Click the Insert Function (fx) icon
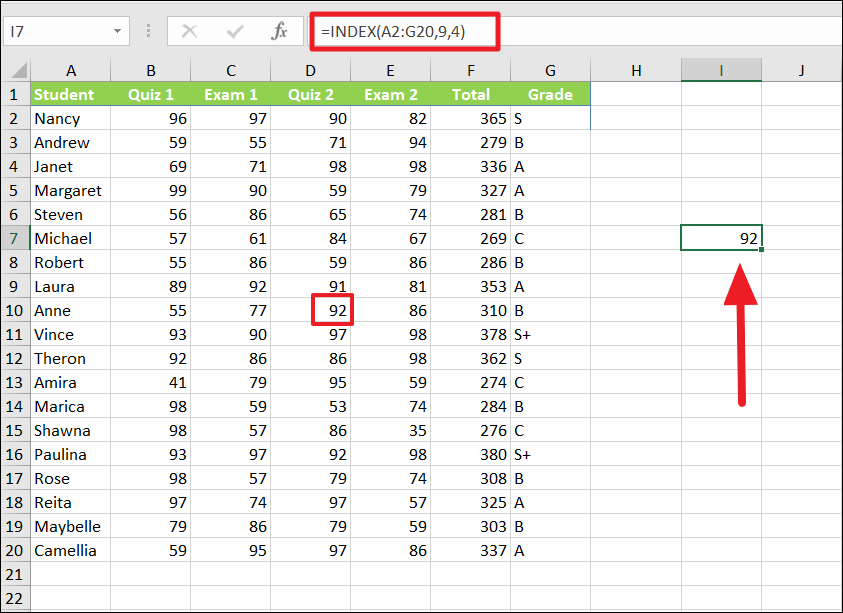Viewport: 843px width, 613px height. point(278,31)
